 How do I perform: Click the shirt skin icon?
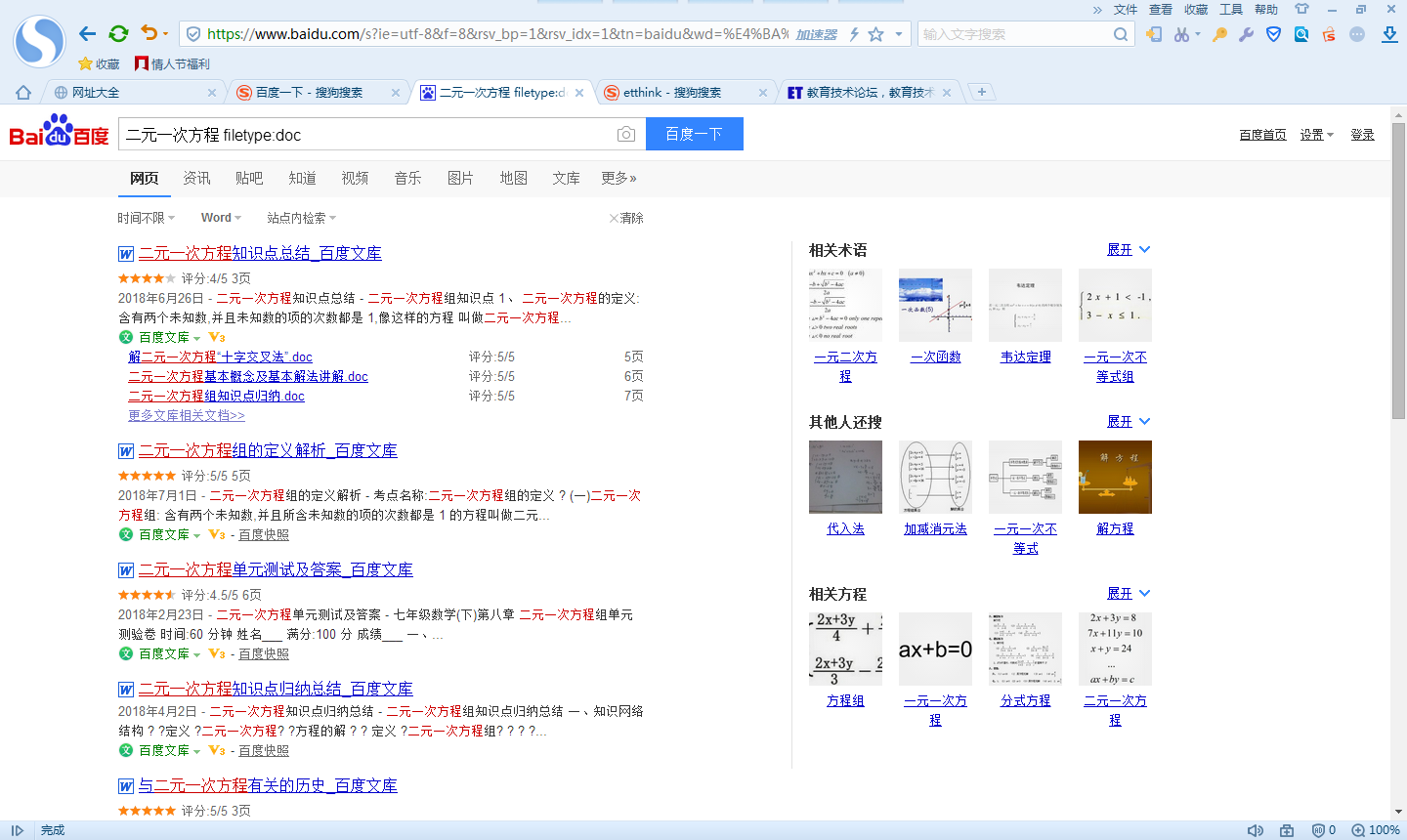point(1301,9)
